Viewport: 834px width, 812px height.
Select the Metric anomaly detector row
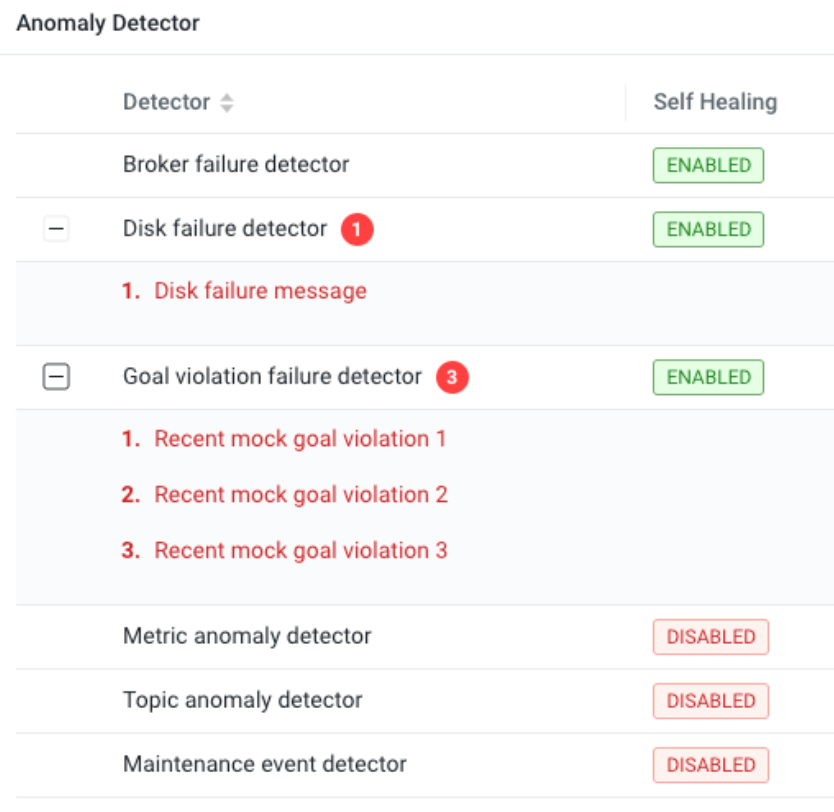pos(247,636)
